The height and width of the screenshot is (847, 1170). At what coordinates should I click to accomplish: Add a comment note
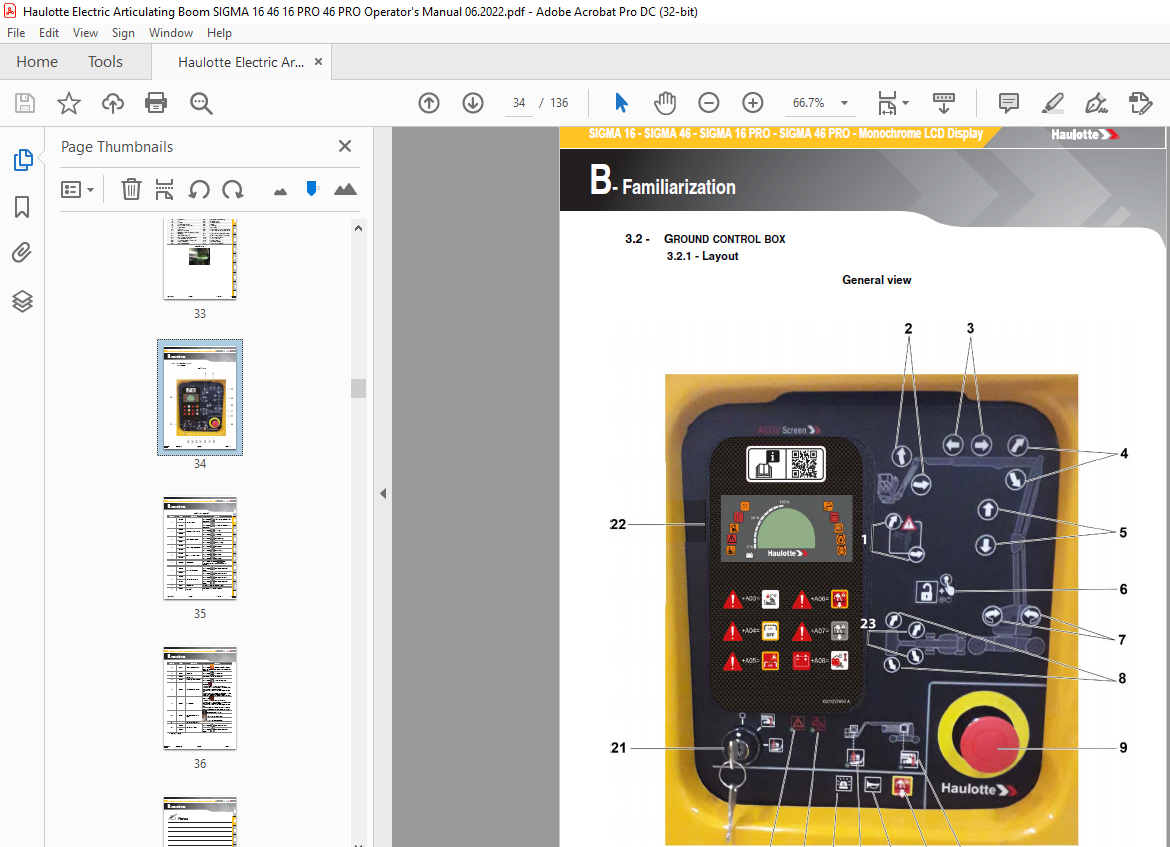point(1009,103)
